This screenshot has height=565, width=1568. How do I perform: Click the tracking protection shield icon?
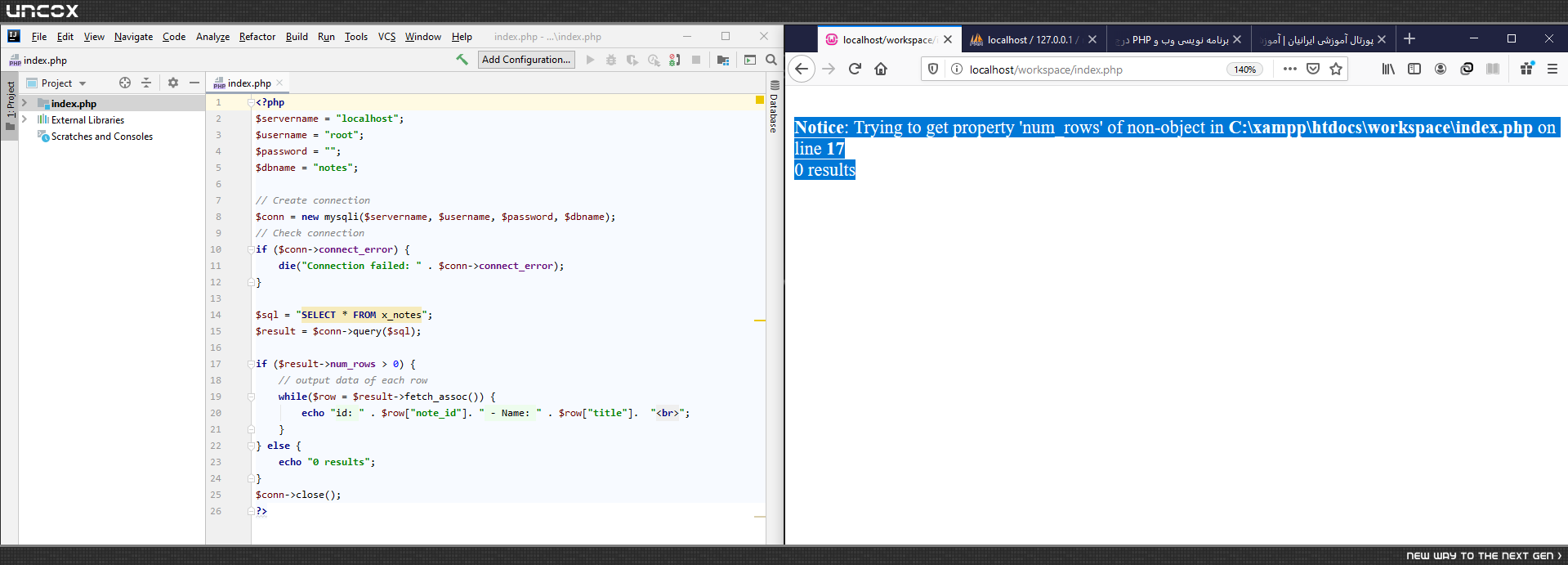click(933, 69)
